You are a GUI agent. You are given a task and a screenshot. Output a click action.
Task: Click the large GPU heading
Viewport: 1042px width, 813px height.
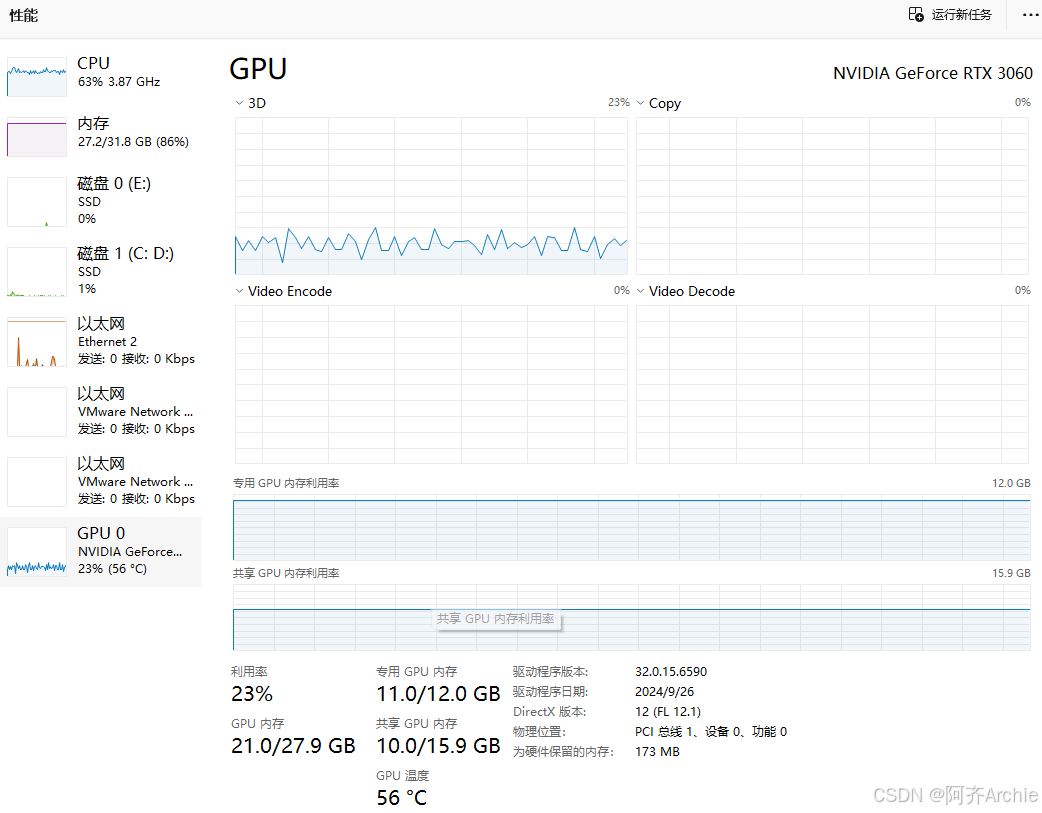(259, 69)
